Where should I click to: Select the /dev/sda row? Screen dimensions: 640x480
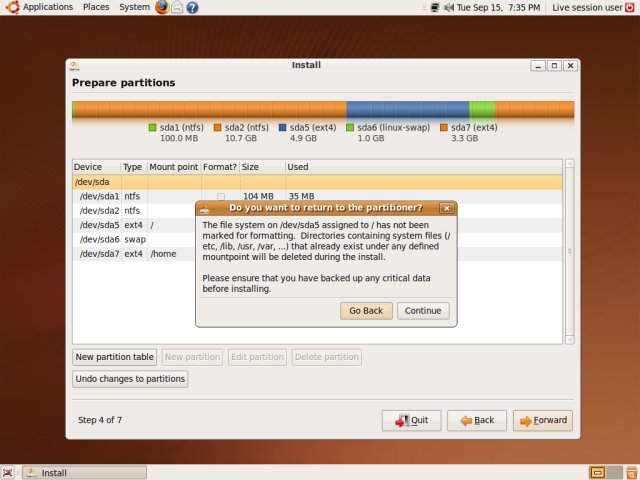[x=318, y=182]
